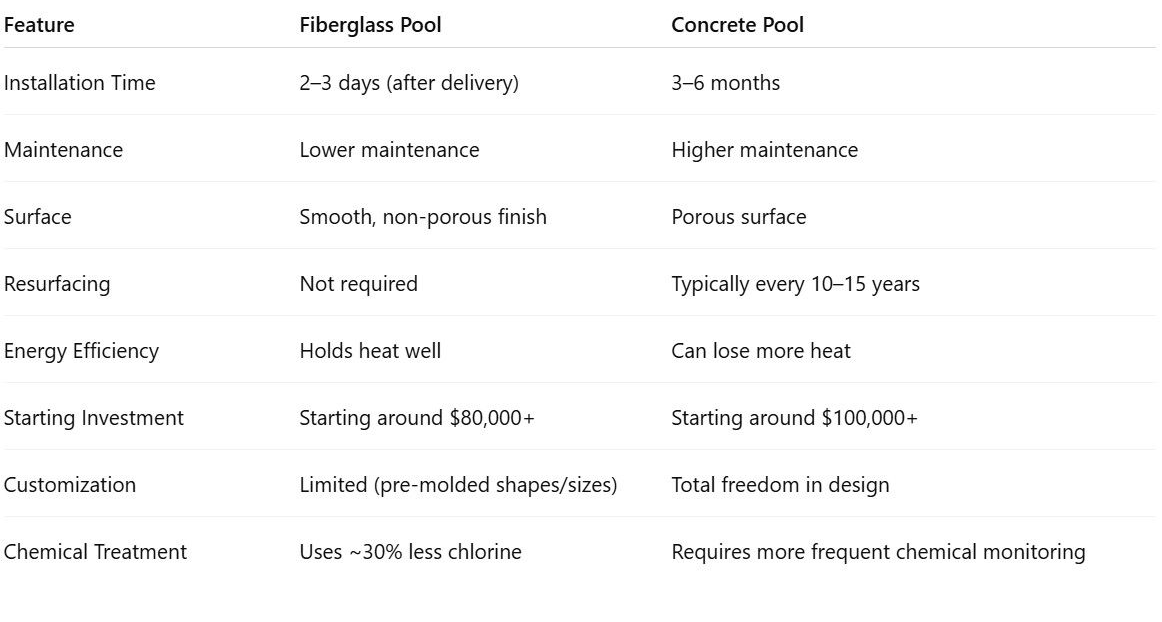Select the Installation Time row label
The image size is (1162, 622).
80,83
